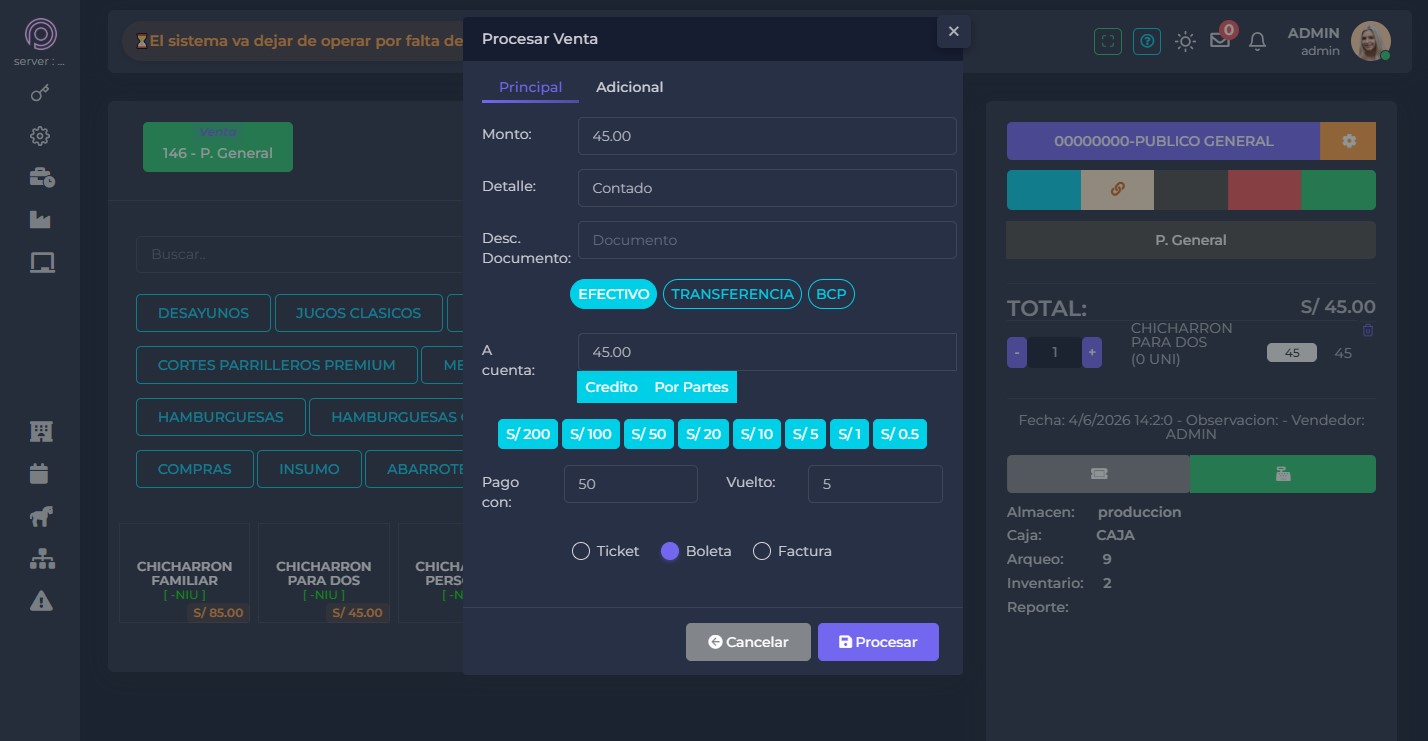Open the mail inbox icon
The width and height of the screenshot is (1428, 741).
click(1220, 41)
